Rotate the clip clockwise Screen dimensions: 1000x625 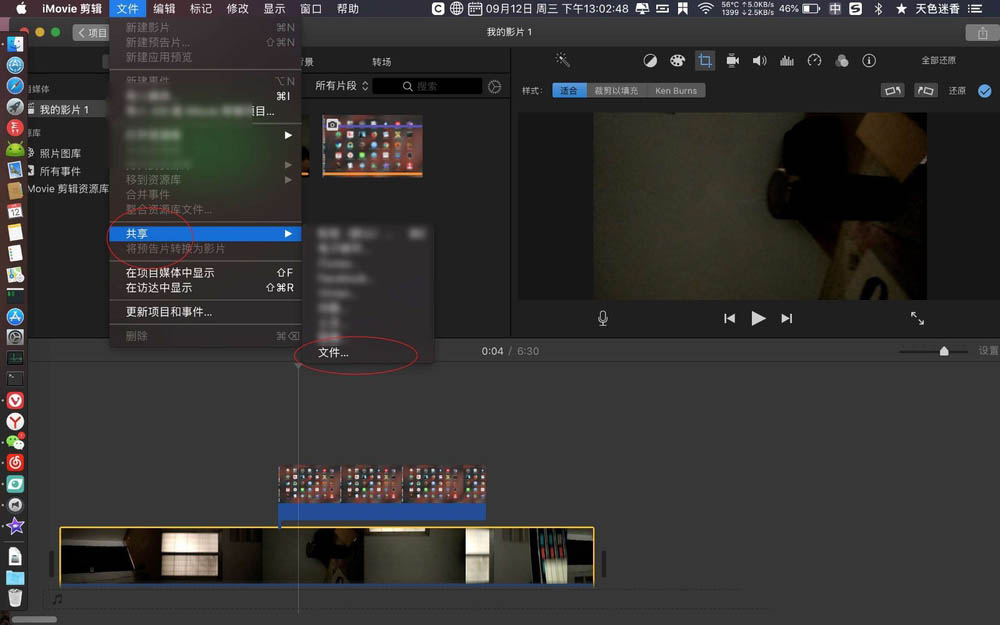click(x=925, y=91)
